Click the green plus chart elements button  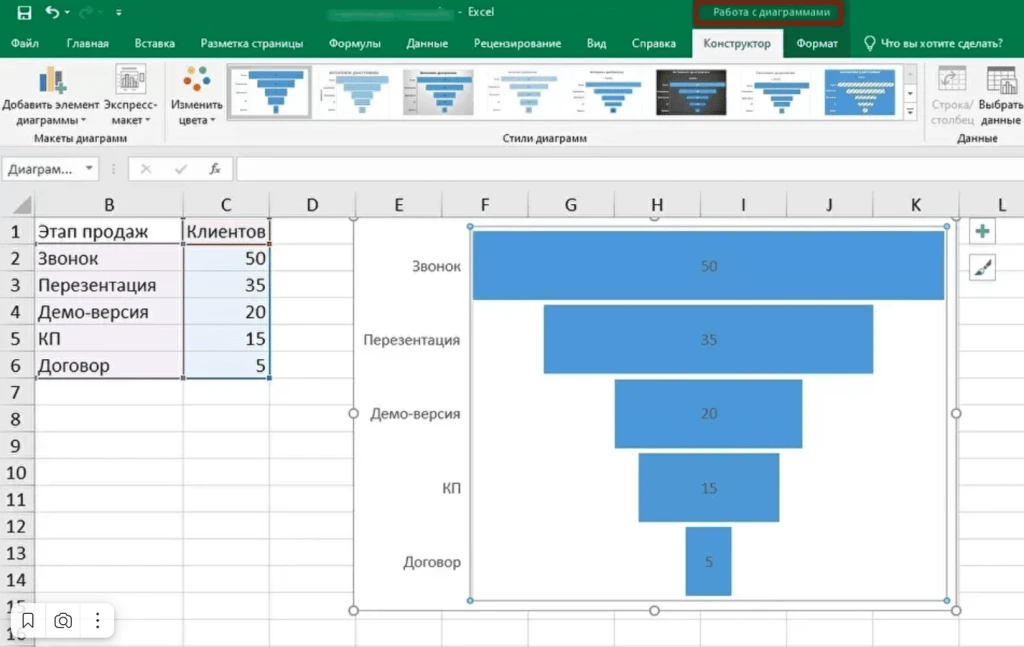982,232
